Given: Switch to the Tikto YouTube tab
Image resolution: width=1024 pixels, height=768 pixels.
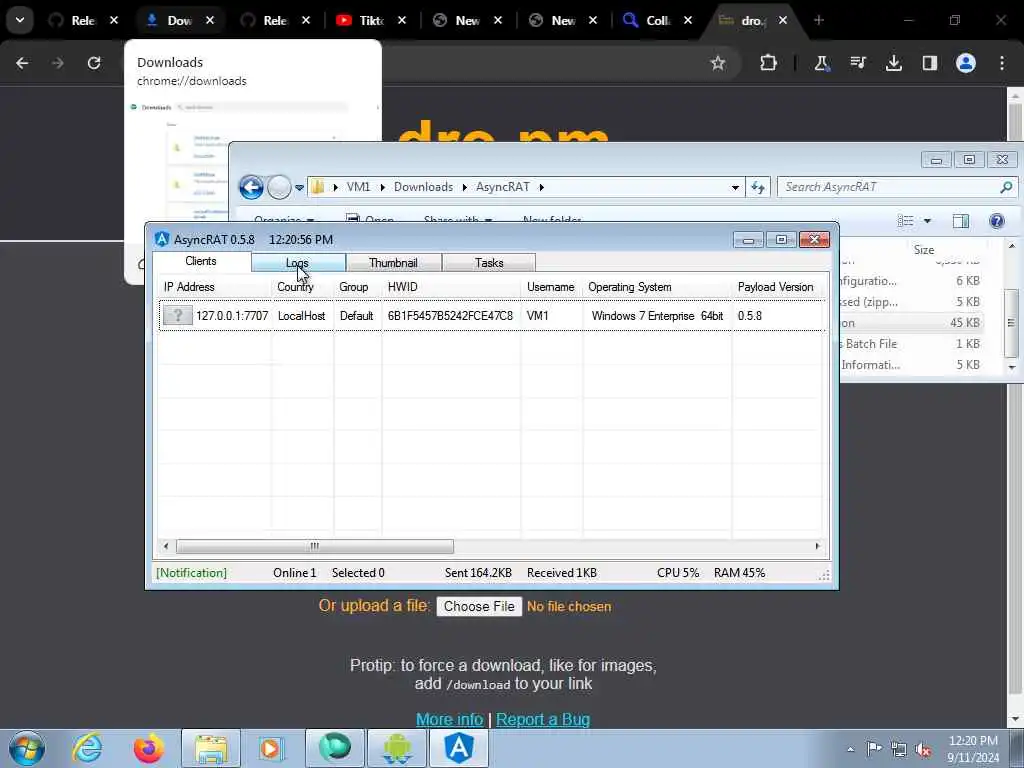Looking at the screenshot, I should [369, 20].
